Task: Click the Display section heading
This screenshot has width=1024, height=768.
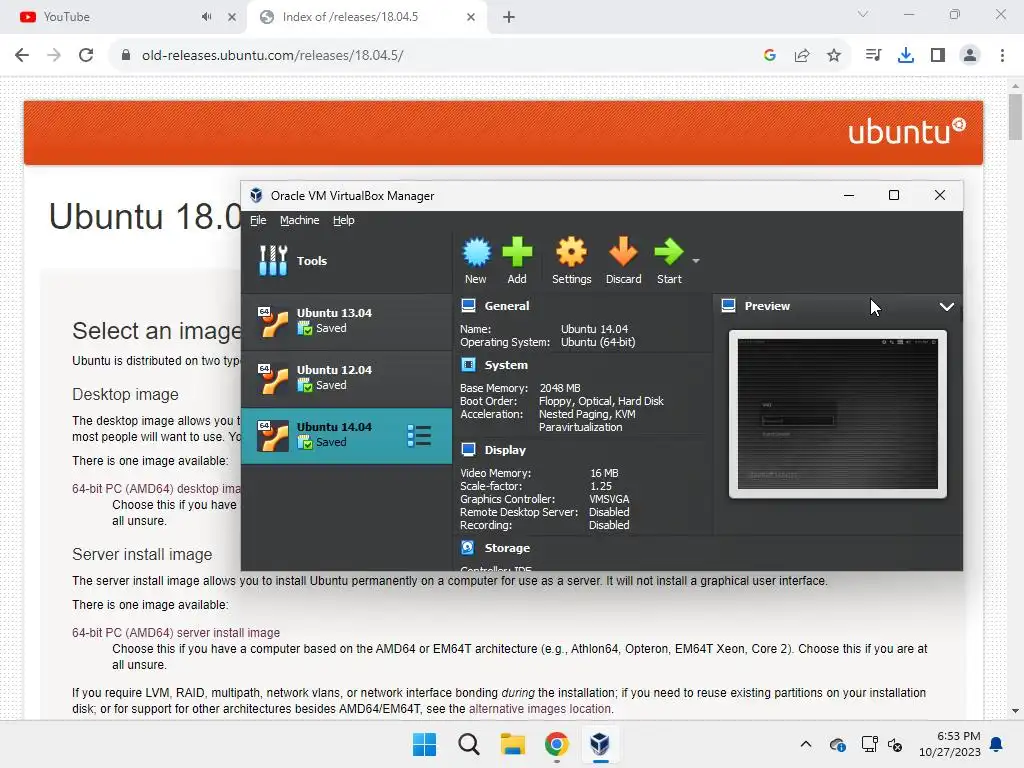Action: pyautogui.click(x=505, y=450)
